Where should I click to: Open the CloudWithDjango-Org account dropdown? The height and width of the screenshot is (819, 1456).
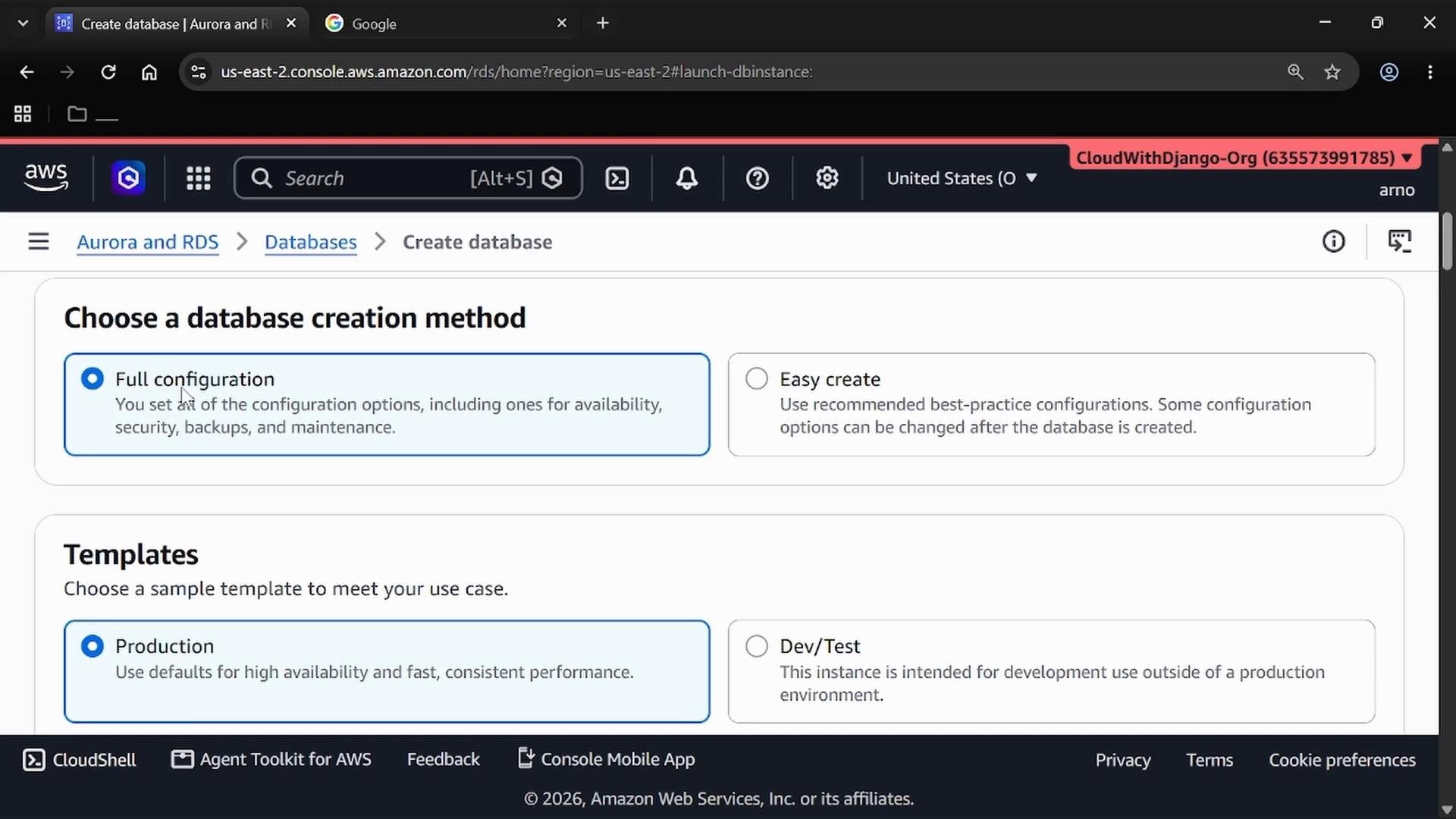[x=1244, y=158]
